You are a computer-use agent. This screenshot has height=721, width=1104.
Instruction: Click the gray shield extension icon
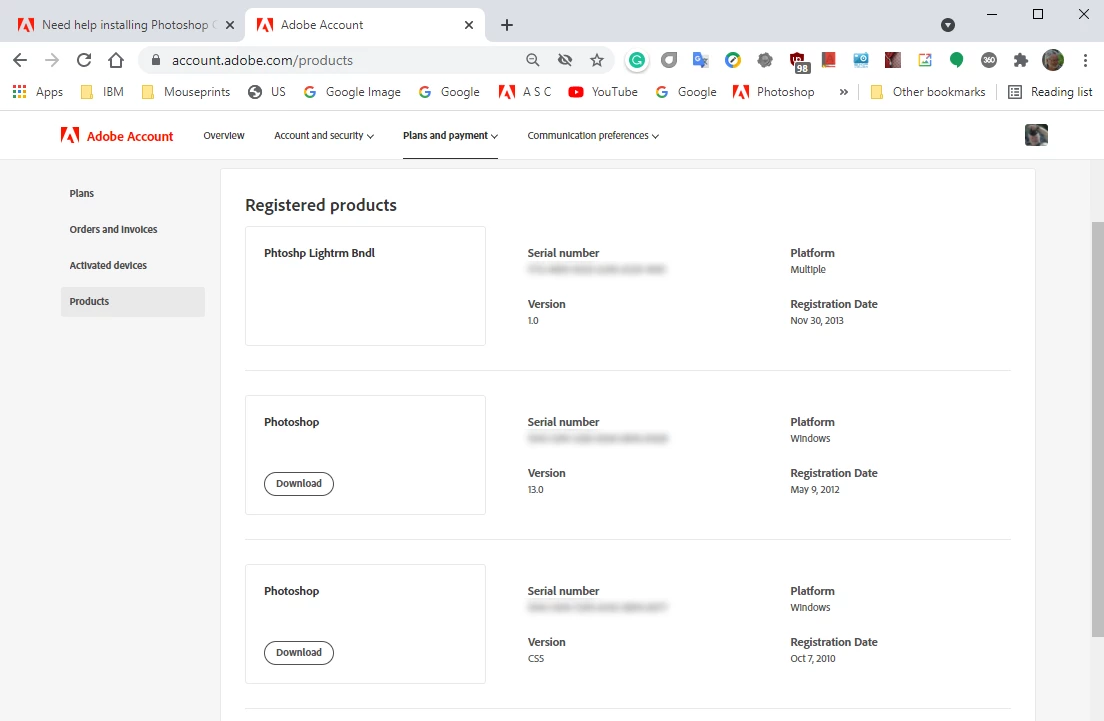pos(669,61)
